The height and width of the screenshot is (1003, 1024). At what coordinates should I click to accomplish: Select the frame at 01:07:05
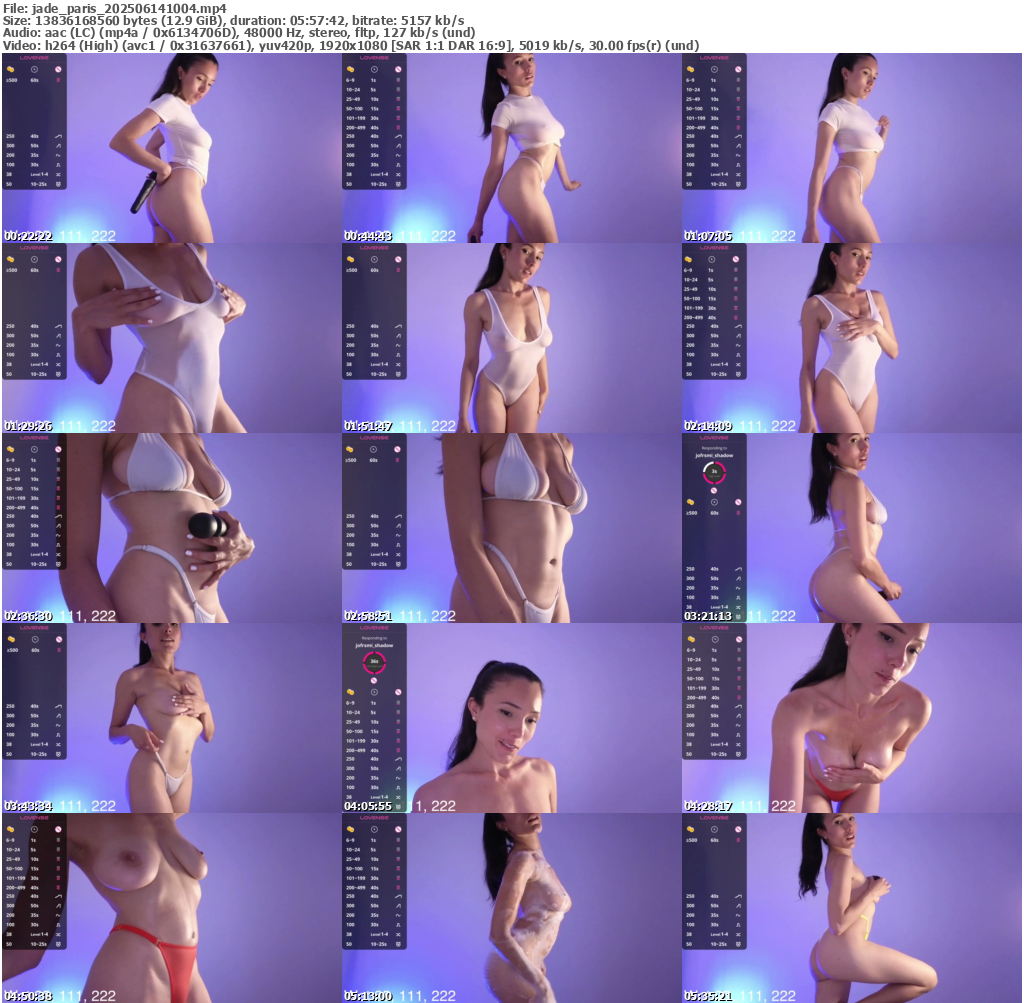[x=851, y=148]
